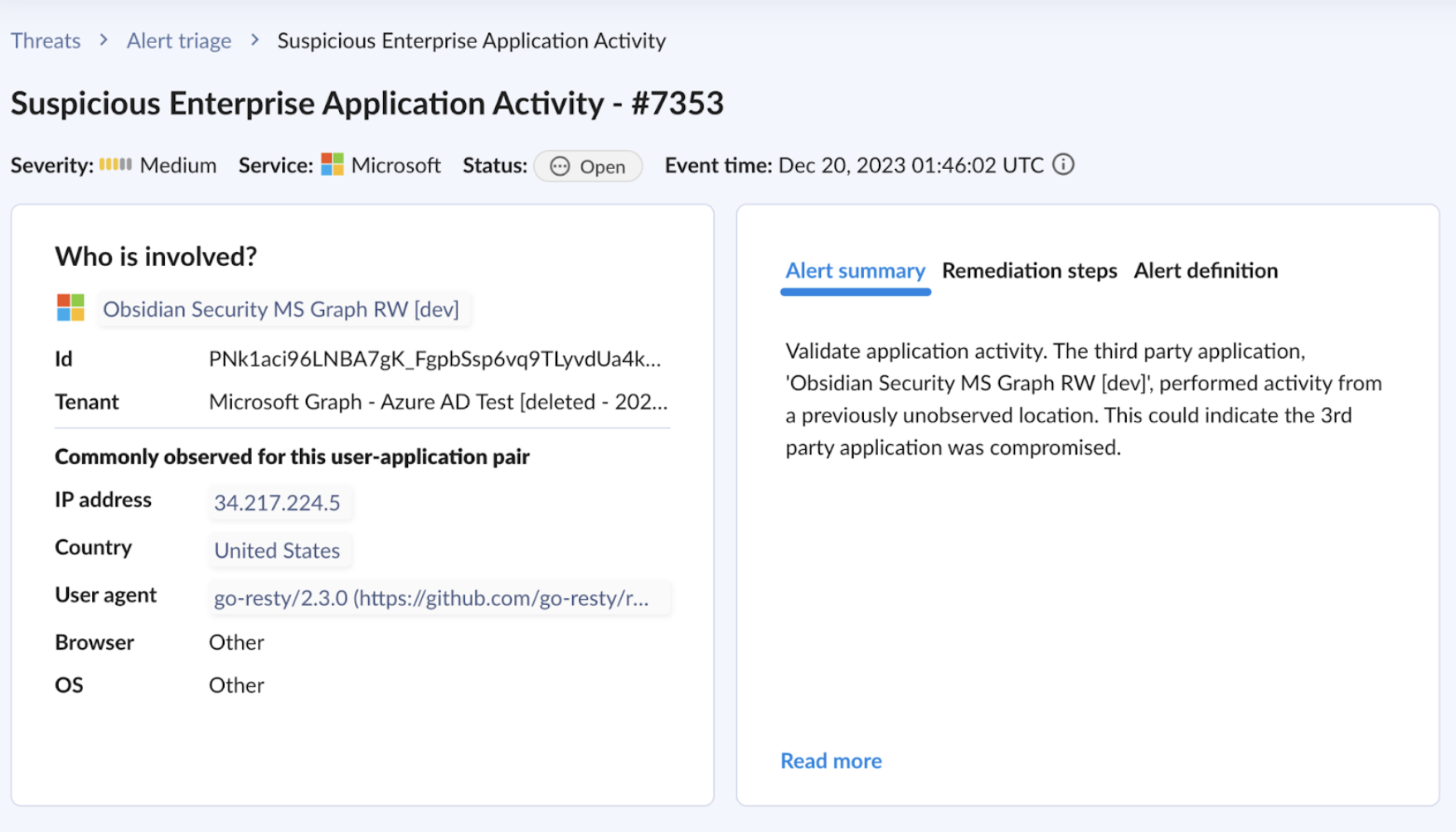Click the OS value Other
The image size is (1456, 832).
[x=236, y=685]
